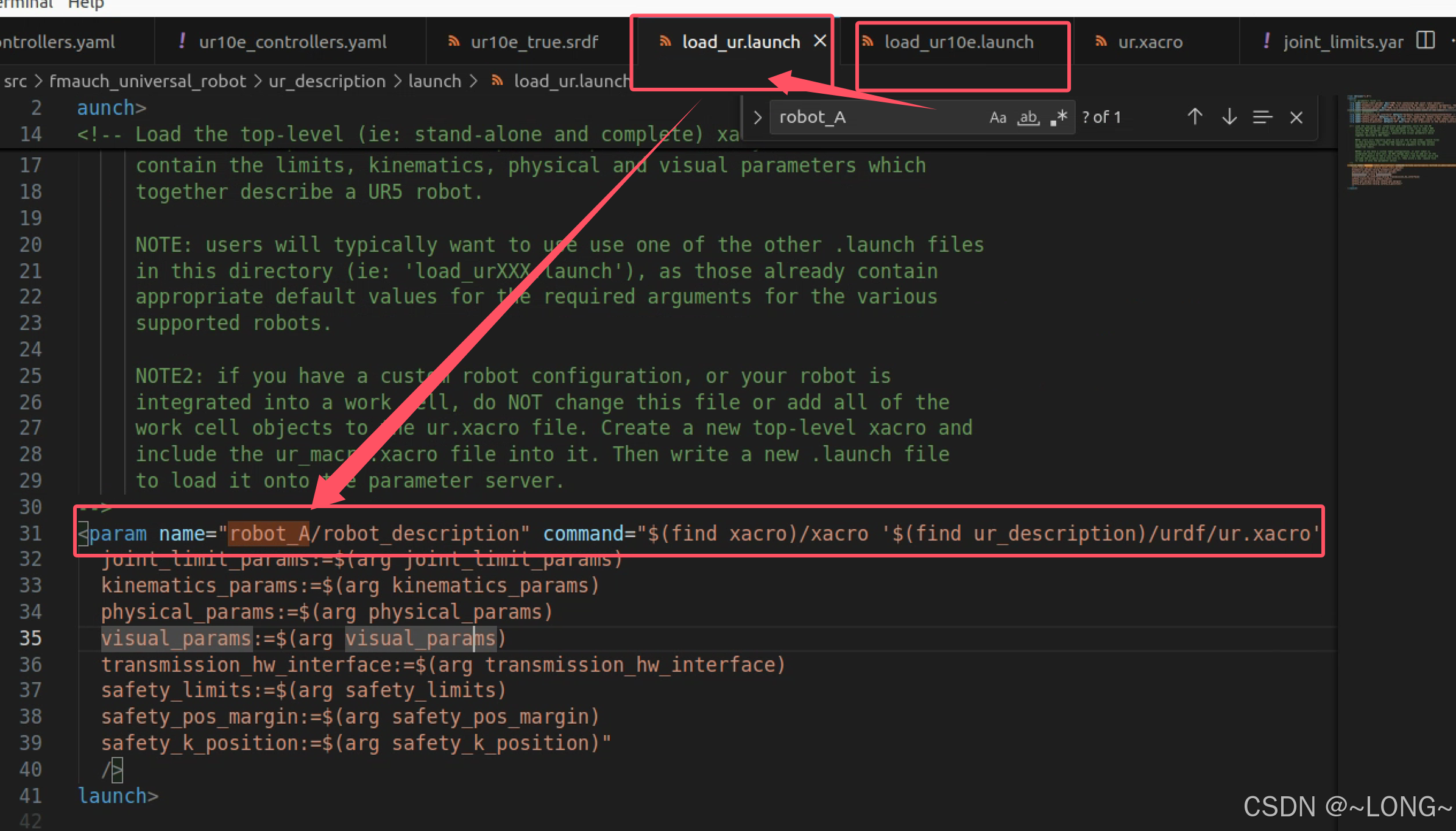Toggle Match Case option
Screen dimensions: 1456x831
click(997, 117)
